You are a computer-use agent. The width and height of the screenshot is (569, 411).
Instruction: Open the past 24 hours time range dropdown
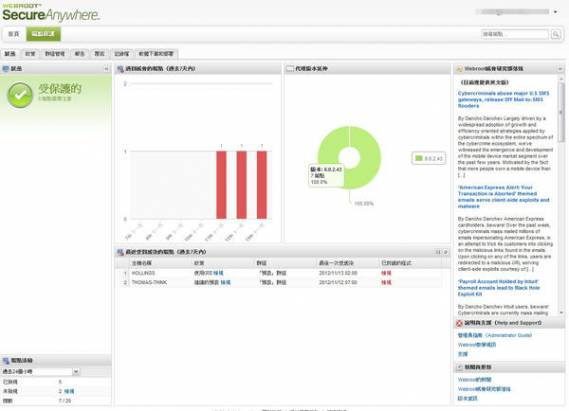pos(41,371)
